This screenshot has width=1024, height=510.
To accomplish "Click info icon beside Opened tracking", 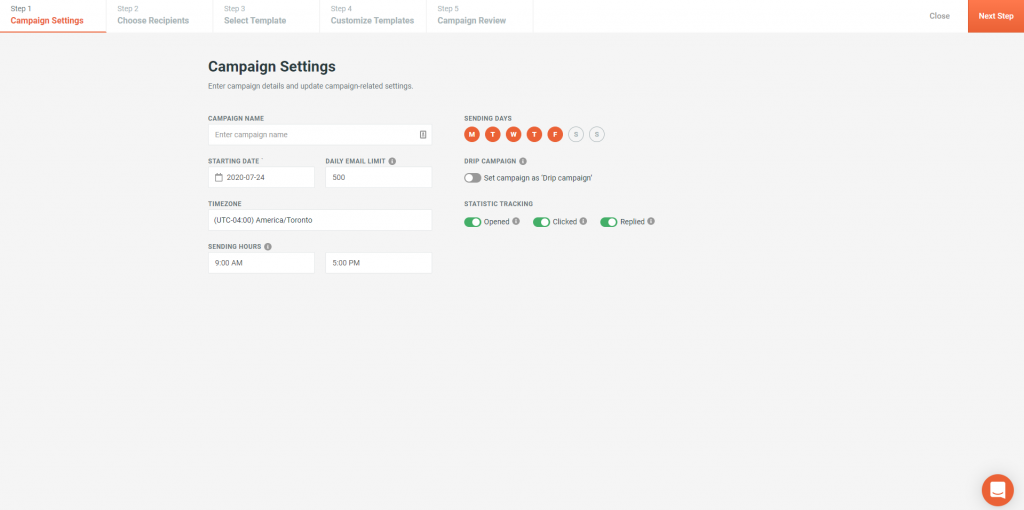I will point(516,221).
